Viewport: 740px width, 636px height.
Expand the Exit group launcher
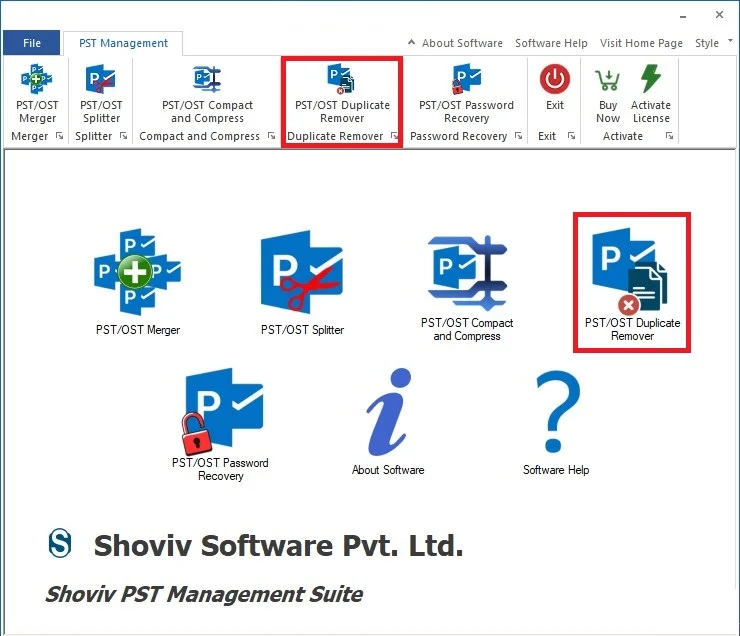572,136
